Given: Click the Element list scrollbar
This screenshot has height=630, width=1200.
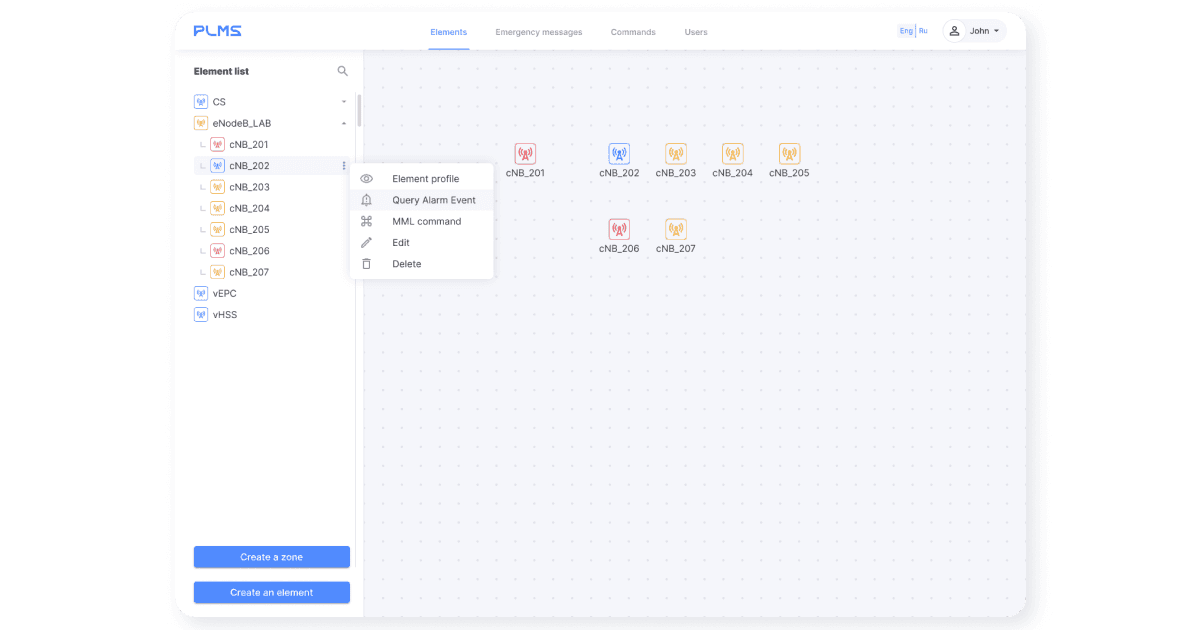Looking at the screenshot, I should 359,110.
